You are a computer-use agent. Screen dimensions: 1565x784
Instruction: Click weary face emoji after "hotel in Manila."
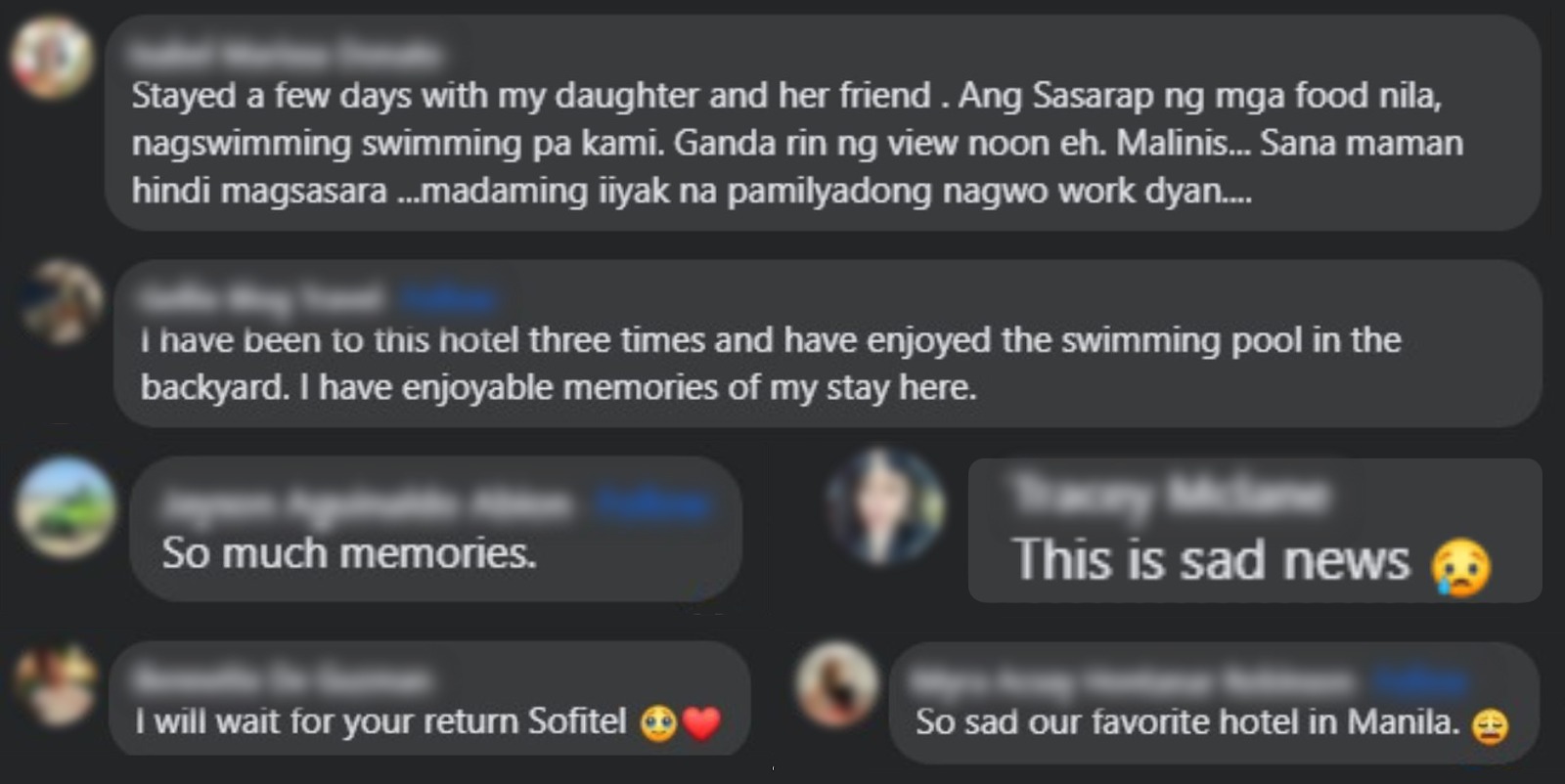[x=1489, y=726]
